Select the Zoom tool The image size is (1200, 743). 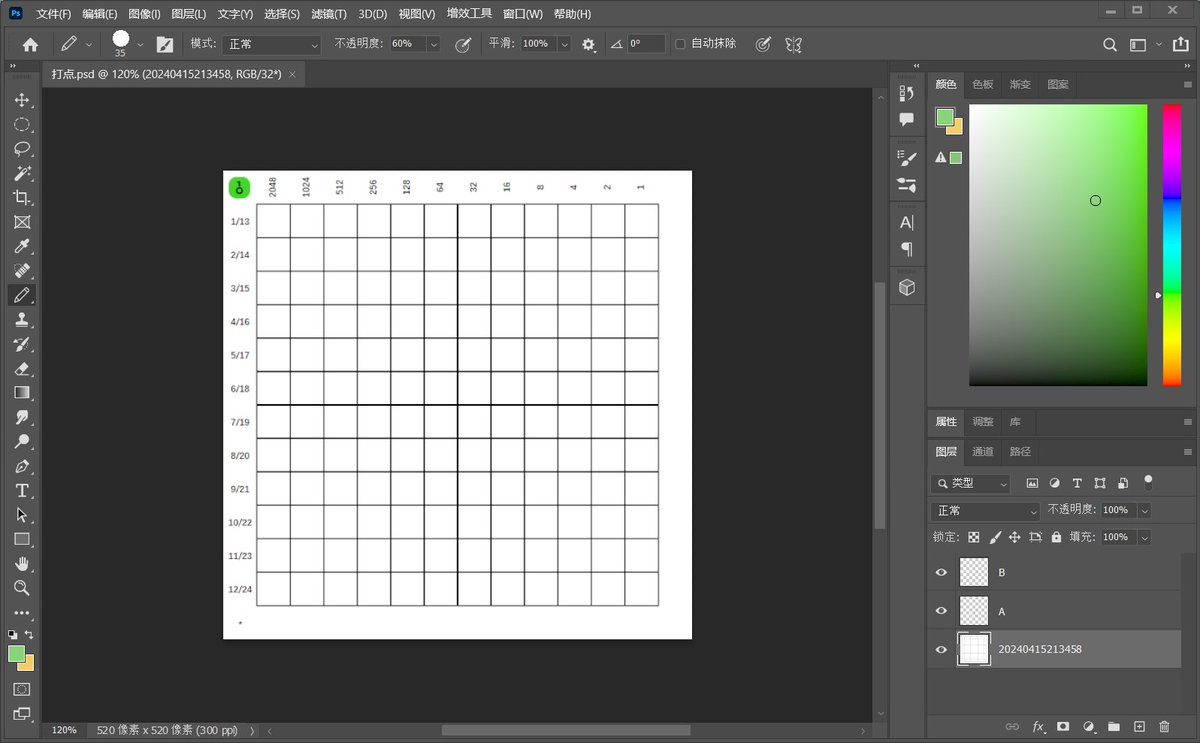(x=21, y=588)
